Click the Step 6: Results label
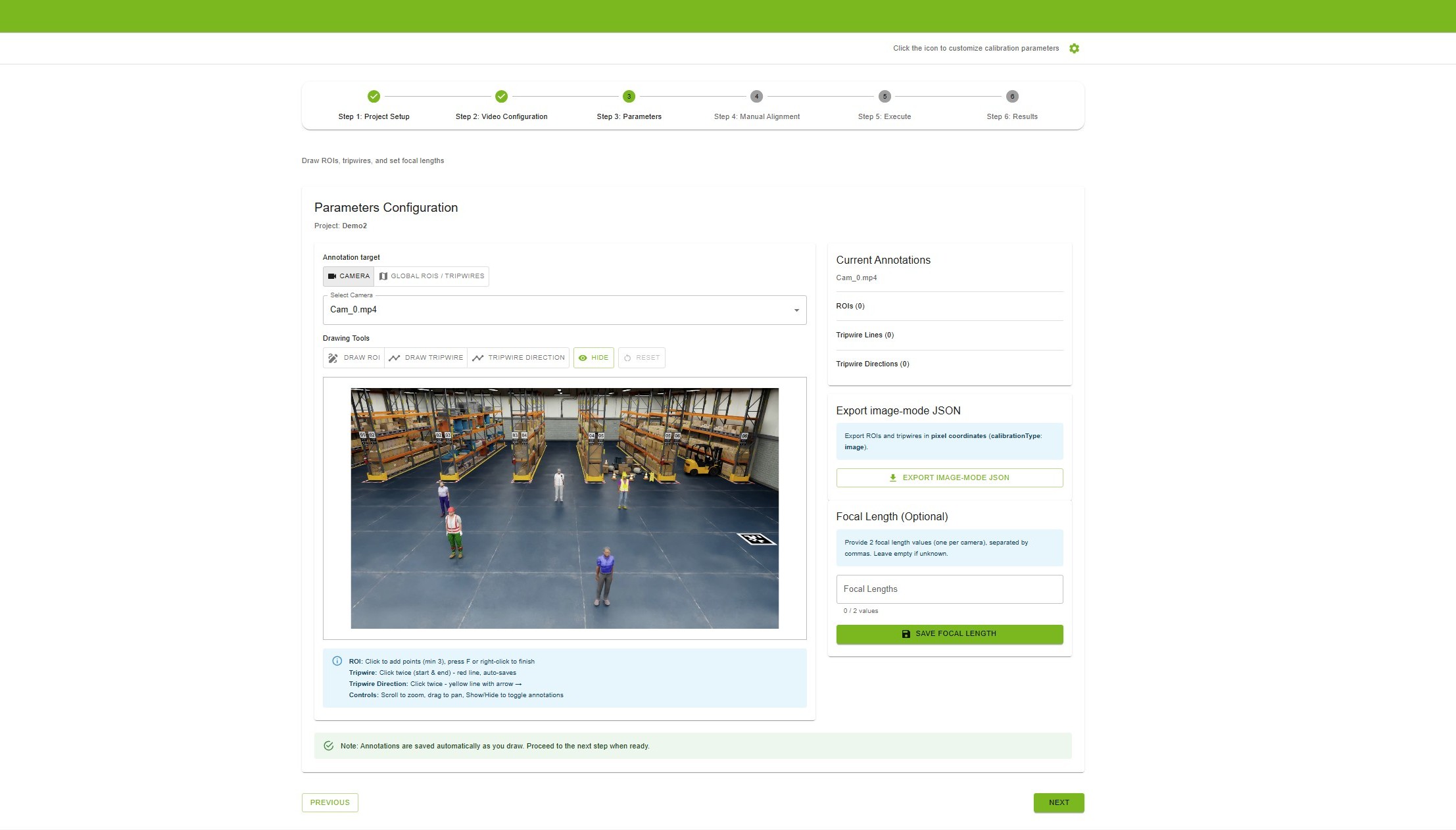 (x=1012, y=116)
